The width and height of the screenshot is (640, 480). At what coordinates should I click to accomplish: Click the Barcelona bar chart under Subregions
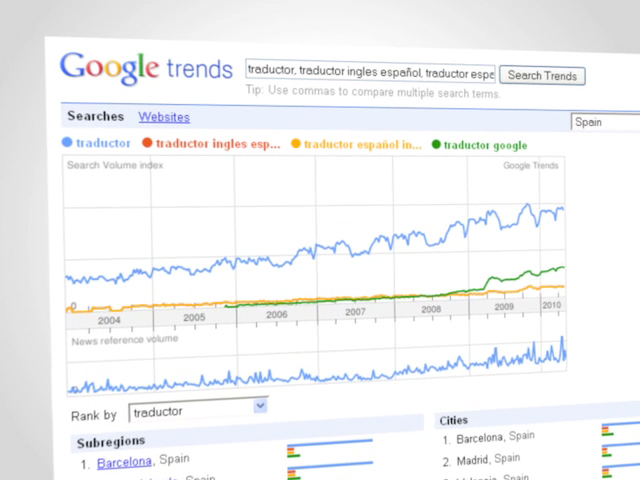coord(330,448)
